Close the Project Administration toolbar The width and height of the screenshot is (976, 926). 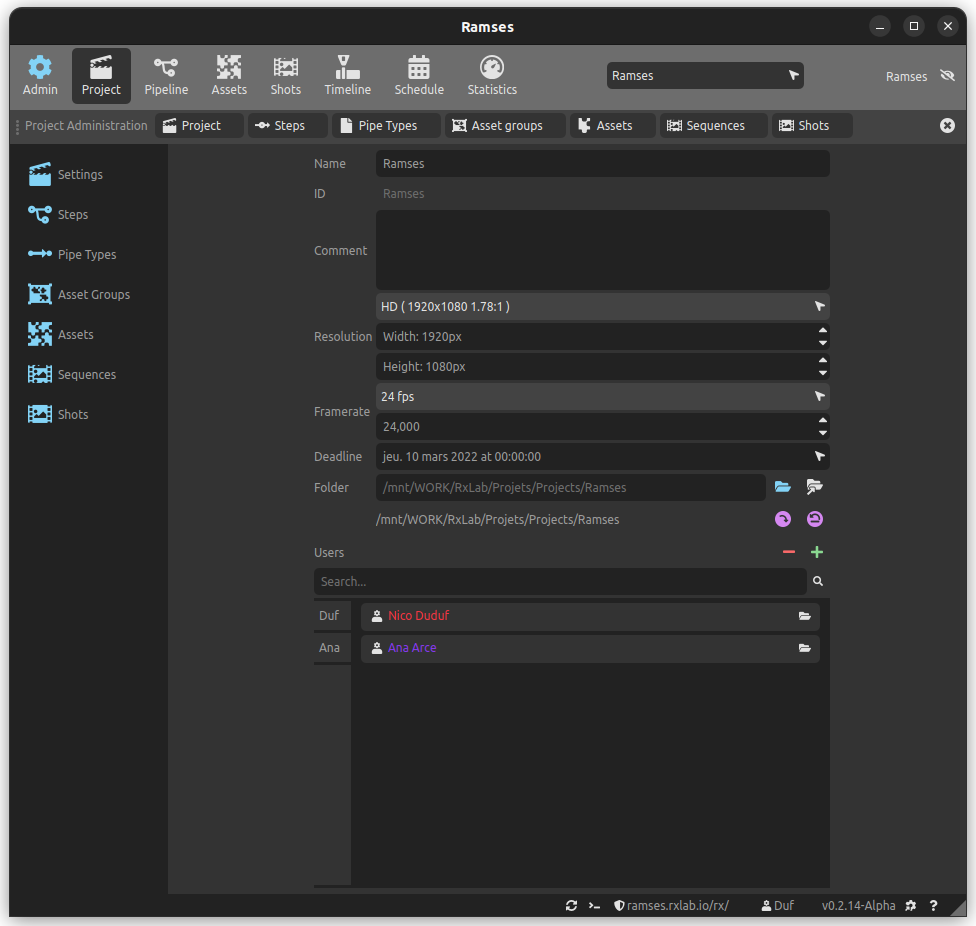947,125
